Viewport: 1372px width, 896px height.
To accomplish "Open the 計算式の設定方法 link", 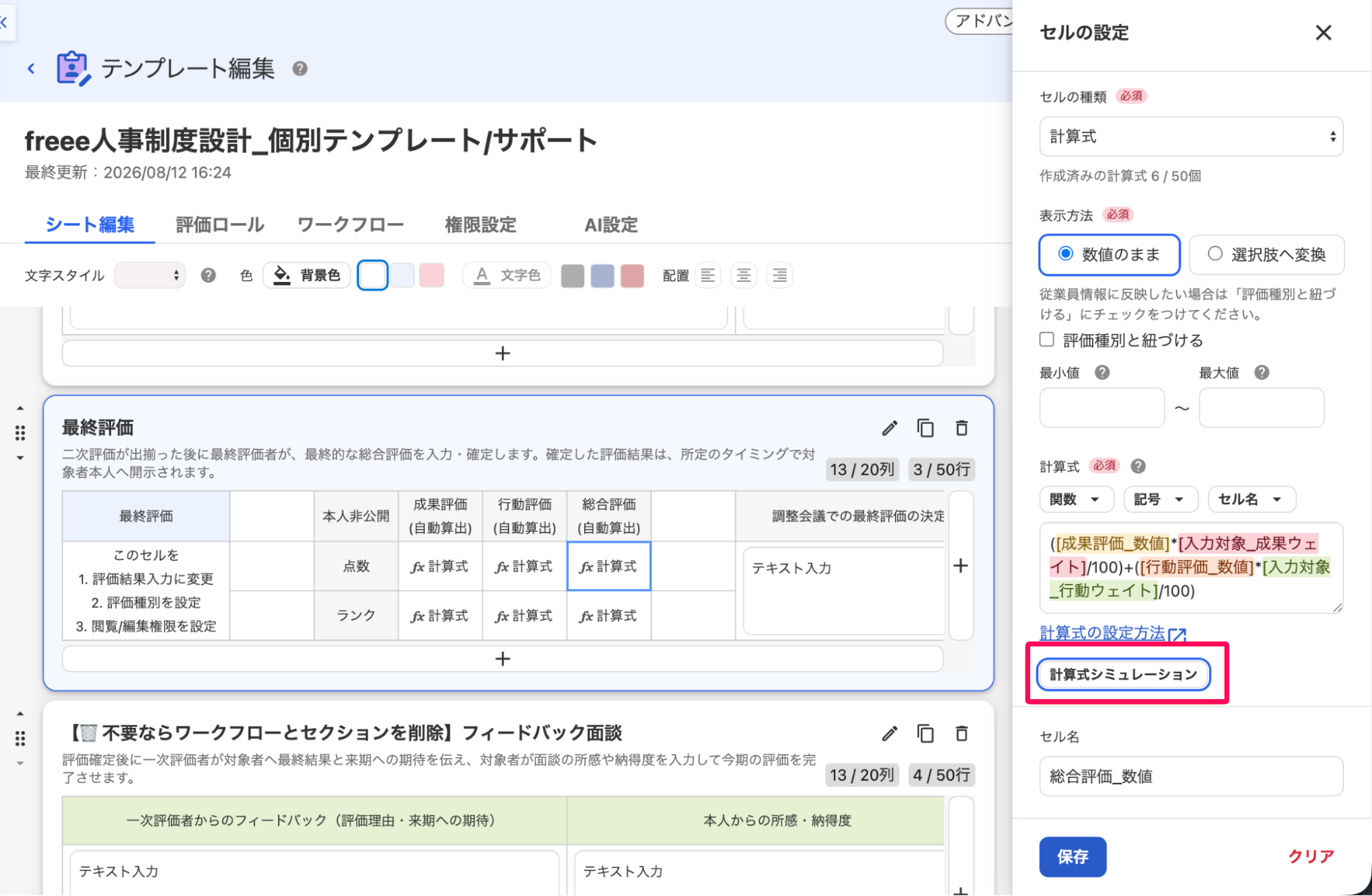I will click(x=1113, y=633).
